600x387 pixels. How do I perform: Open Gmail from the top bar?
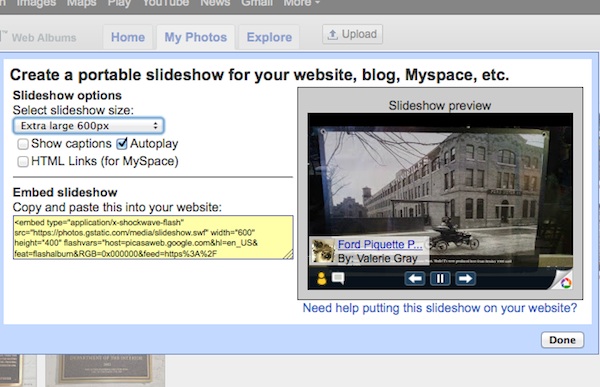(x=257, y=3)
